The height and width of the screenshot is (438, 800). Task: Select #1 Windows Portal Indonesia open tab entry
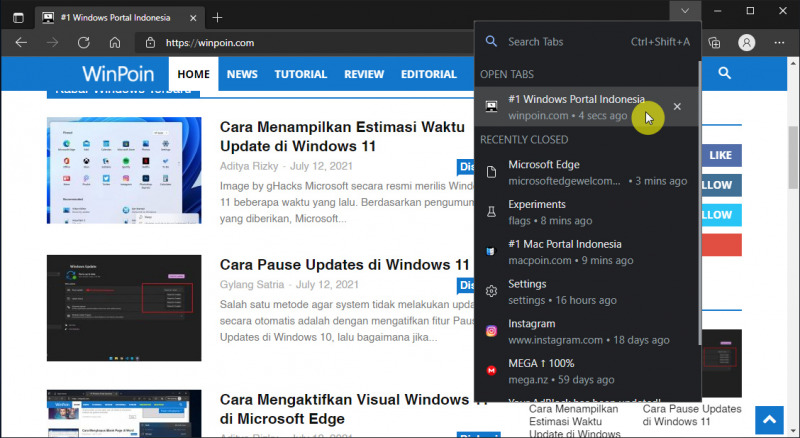pyautogui.click(x=586, y=107)
